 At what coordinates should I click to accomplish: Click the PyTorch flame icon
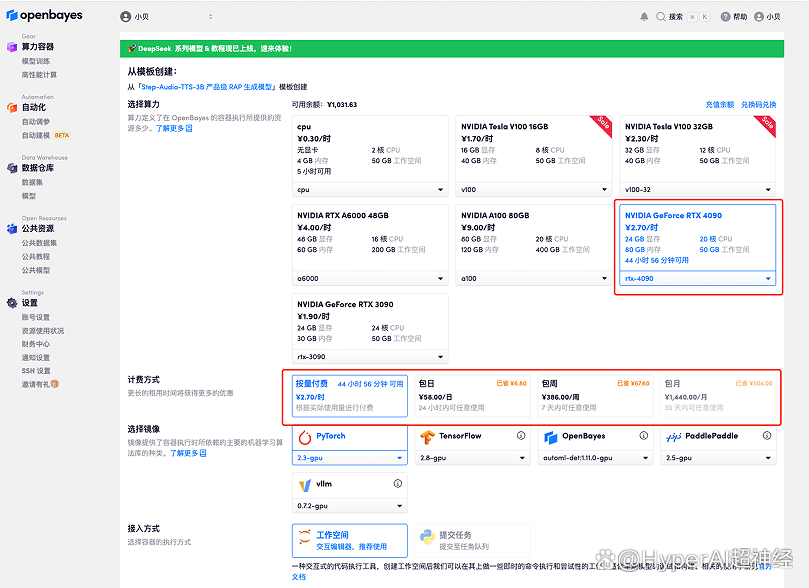click(305, 437)
